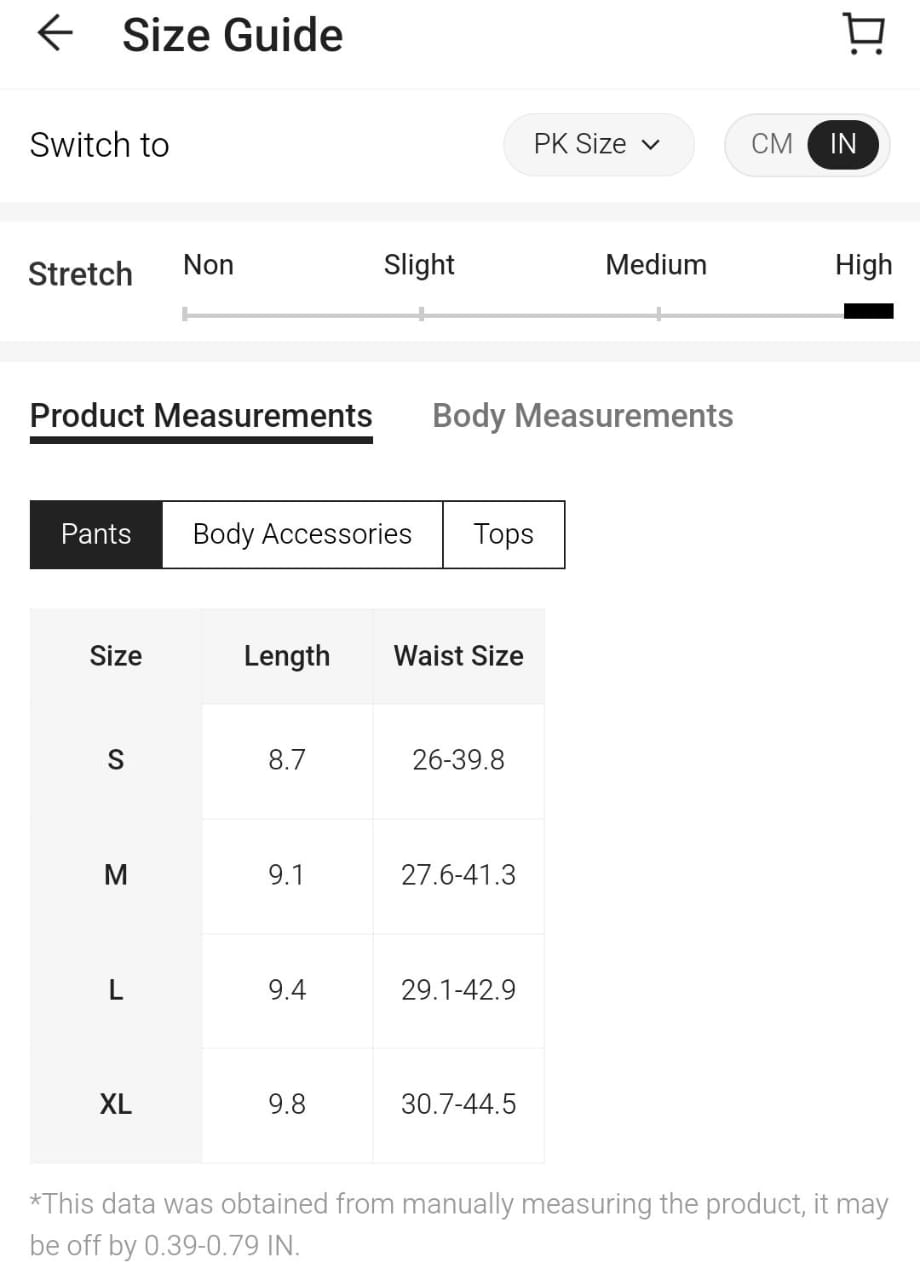The image size is (920, 1280).
Task: Select the S size row
Action: click(x=116, y=760)
